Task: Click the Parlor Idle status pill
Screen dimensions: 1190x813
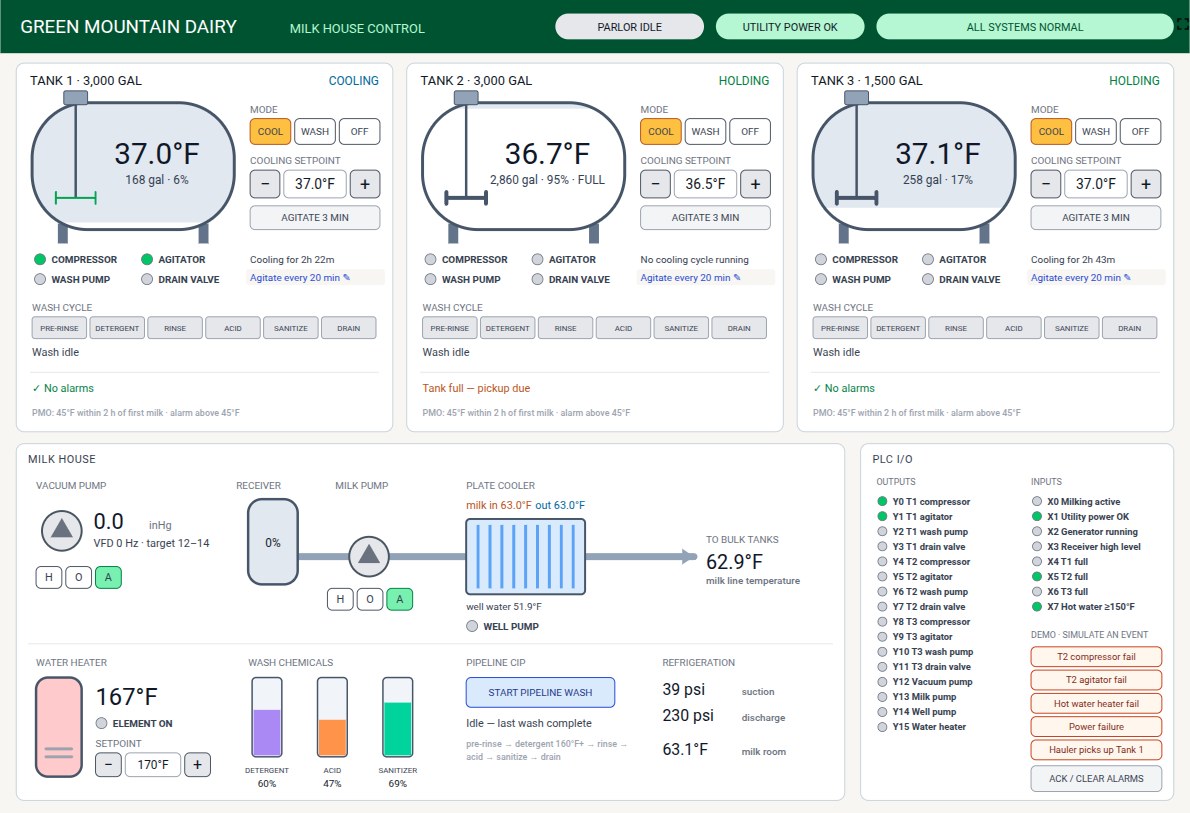Action: [629, 27]
